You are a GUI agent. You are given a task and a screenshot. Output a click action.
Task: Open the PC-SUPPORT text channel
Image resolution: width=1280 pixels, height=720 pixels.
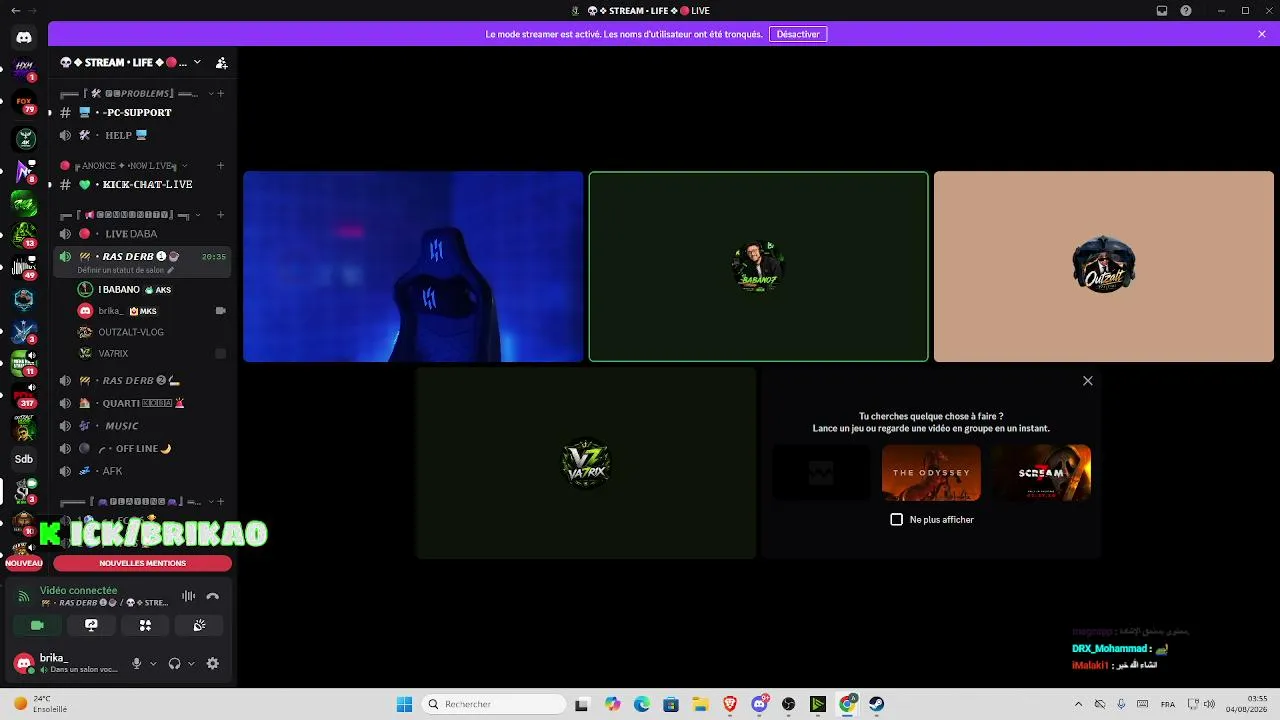click(x=142, y=112)
